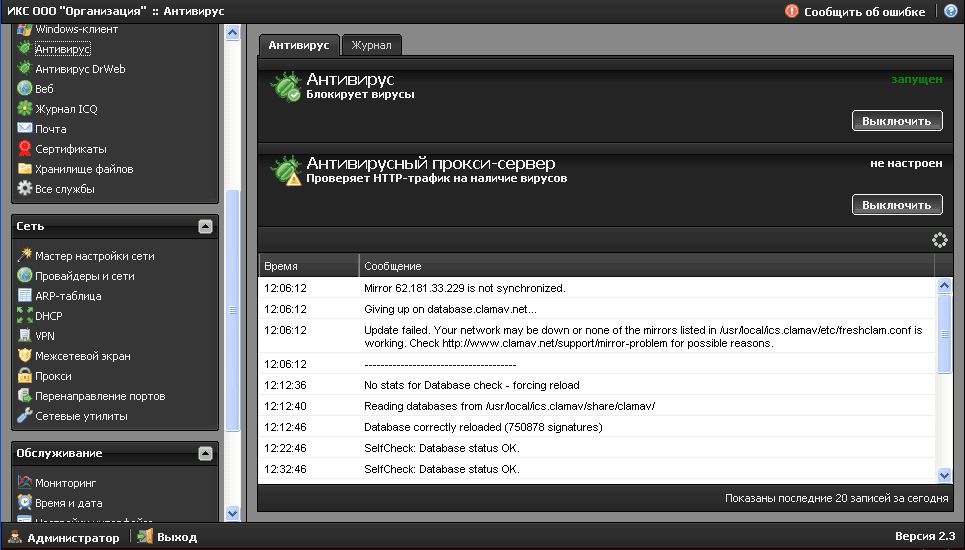965x550 pixels.
Task: Click the Сетевые утилиты wrench icon
Action: [x=25, y=415]
